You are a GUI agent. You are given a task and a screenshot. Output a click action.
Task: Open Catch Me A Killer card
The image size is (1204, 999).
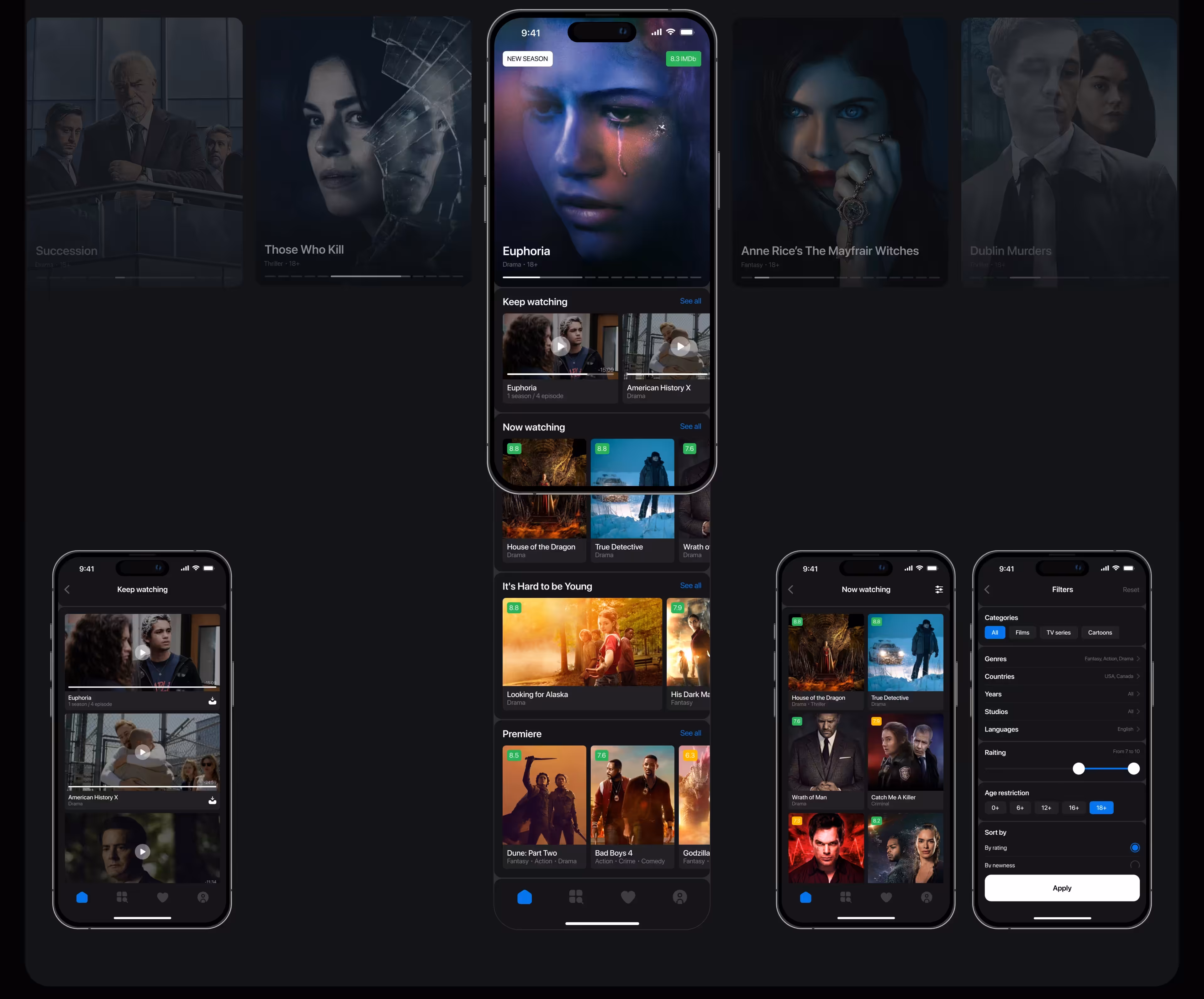905,761
